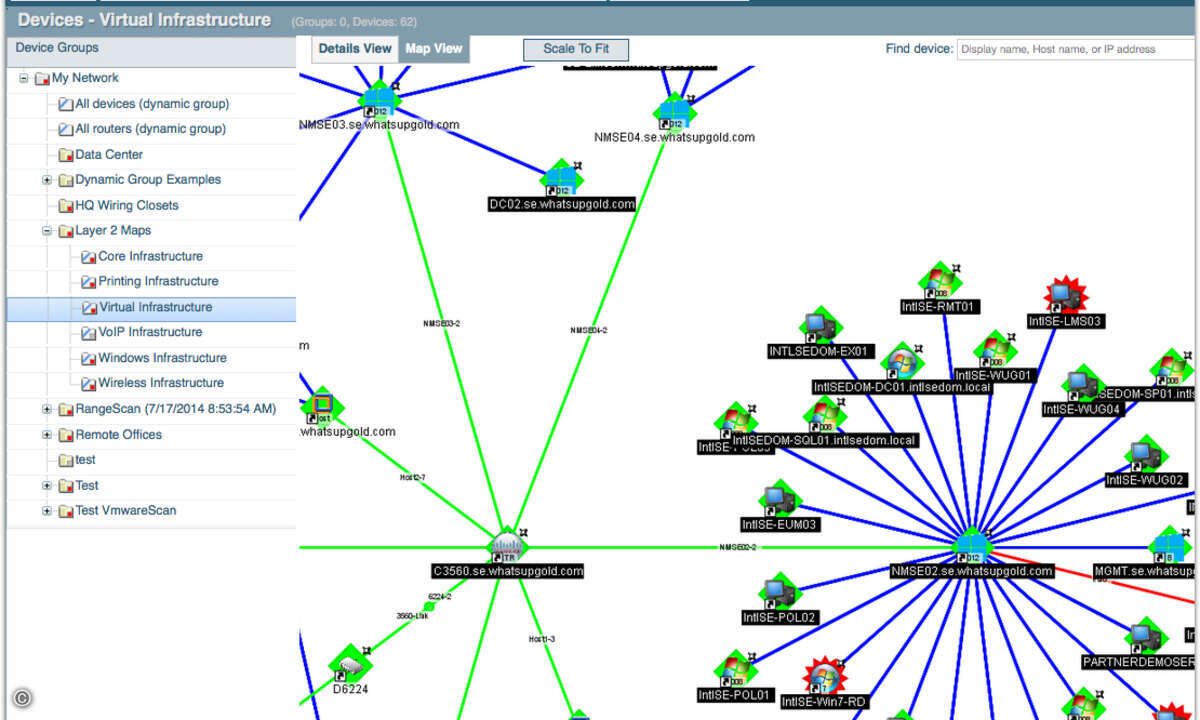Select the down IntlSE-LMS03 device icon
Image resolution: width=1200 pixels, height=720 pixels.
point(1066,296)
